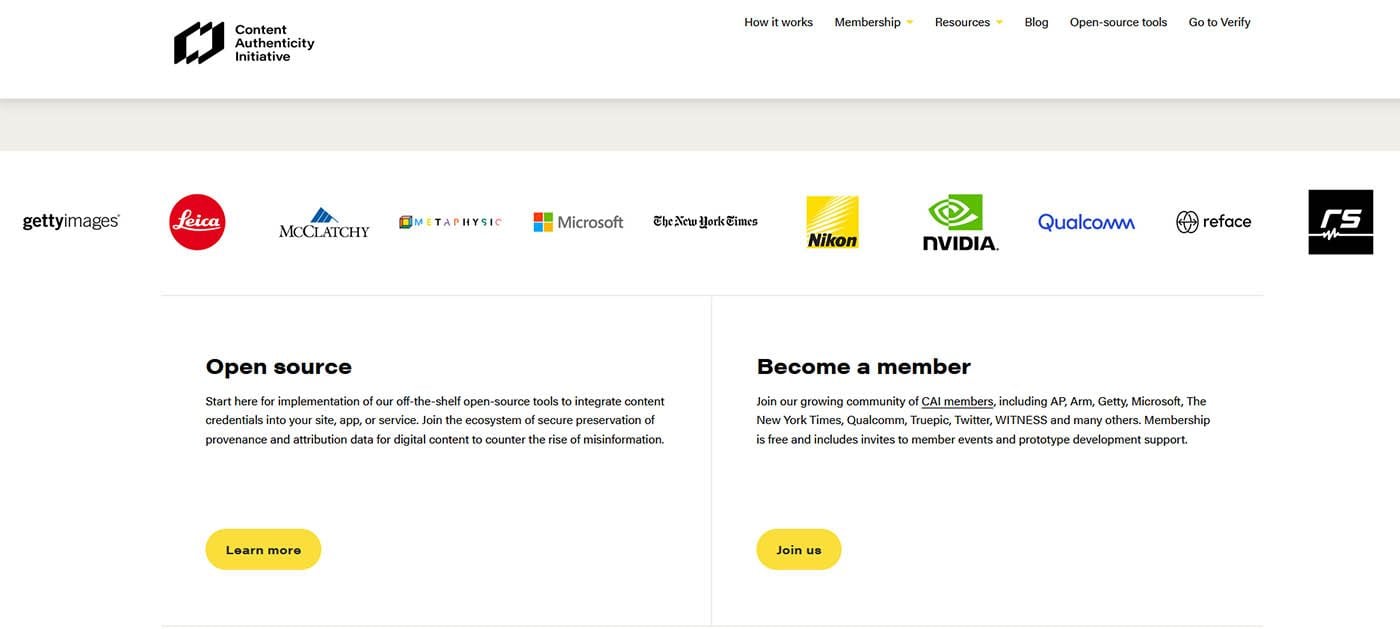
Task: Expand the Membership dropdown menu
Action: (x=874, y=22)
